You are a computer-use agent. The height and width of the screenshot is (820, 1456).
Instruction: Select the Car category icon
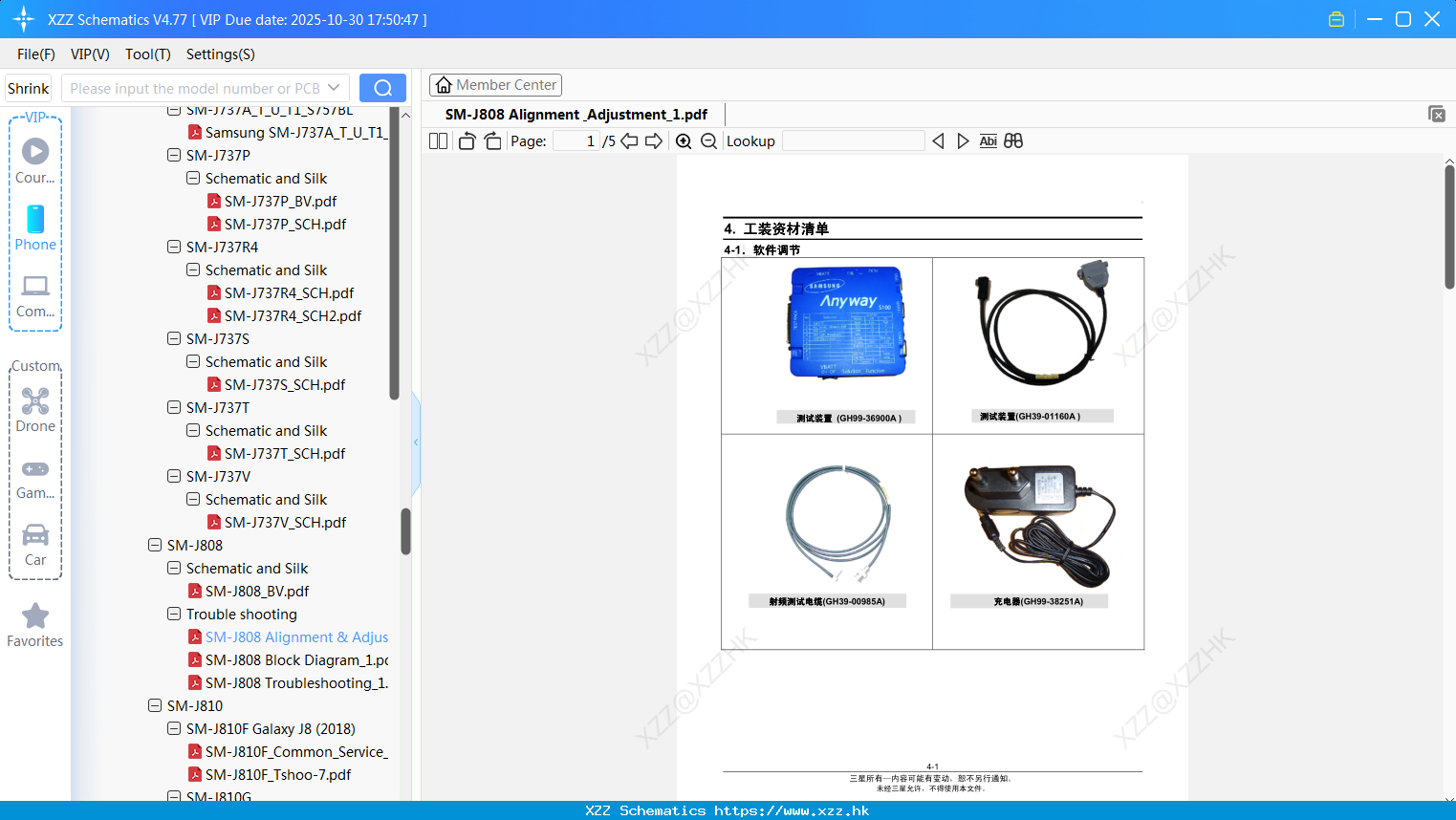pyautogui.click(x=35, y=534)
